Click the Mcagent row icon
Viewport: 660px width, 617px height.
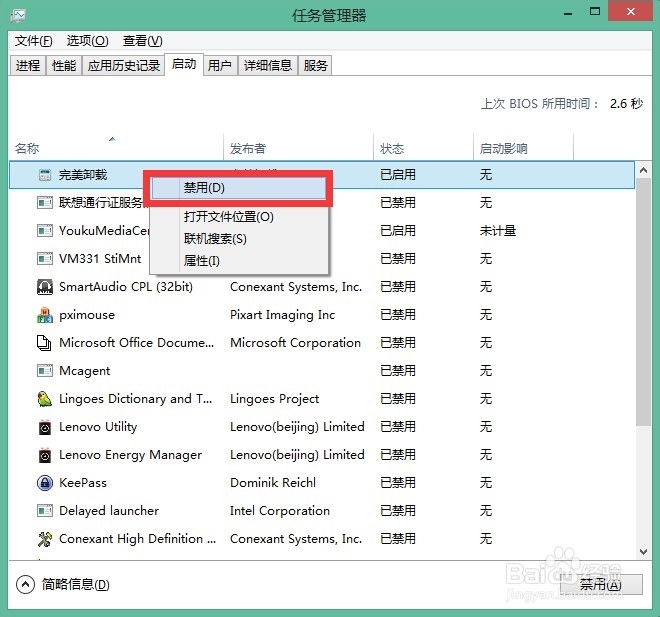(x=45, y=370)
